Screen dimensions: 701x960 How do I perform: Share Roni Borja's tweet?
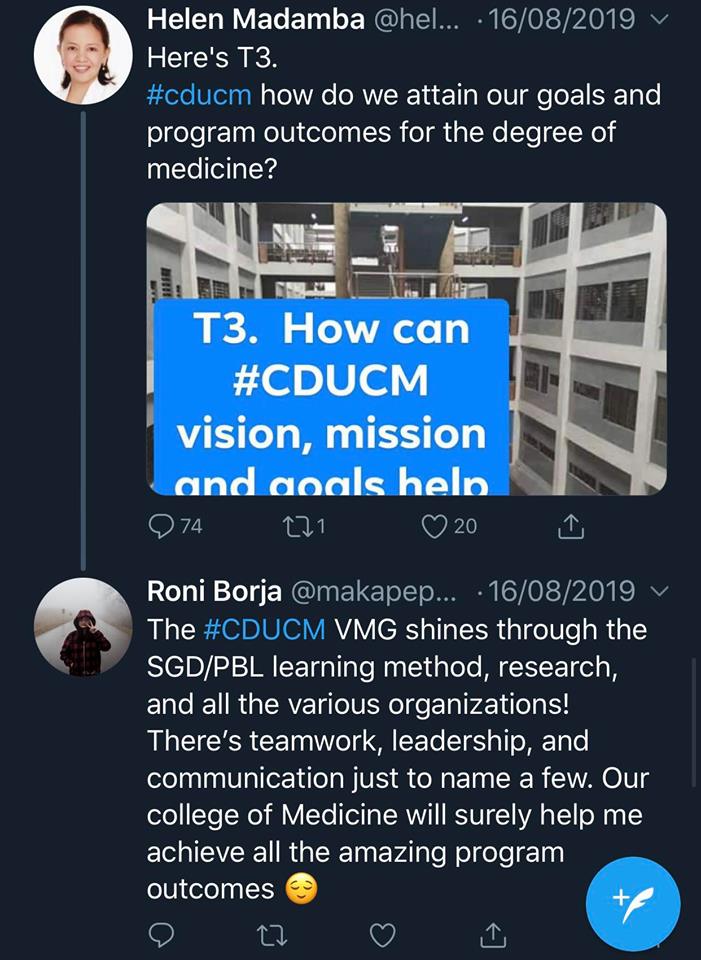coord(492,934)
